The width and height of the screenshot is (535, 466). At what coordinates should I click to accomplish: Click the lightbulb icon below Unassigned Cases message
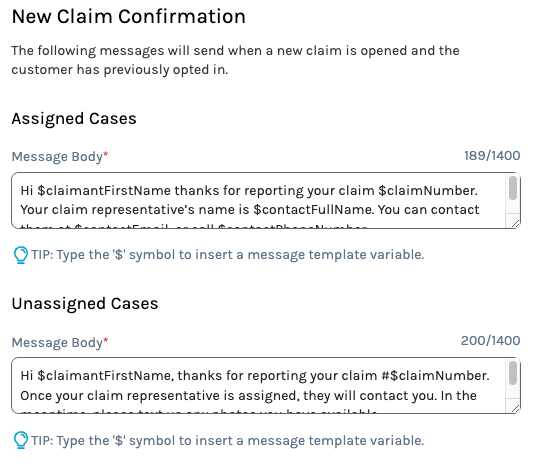point(20,440)
